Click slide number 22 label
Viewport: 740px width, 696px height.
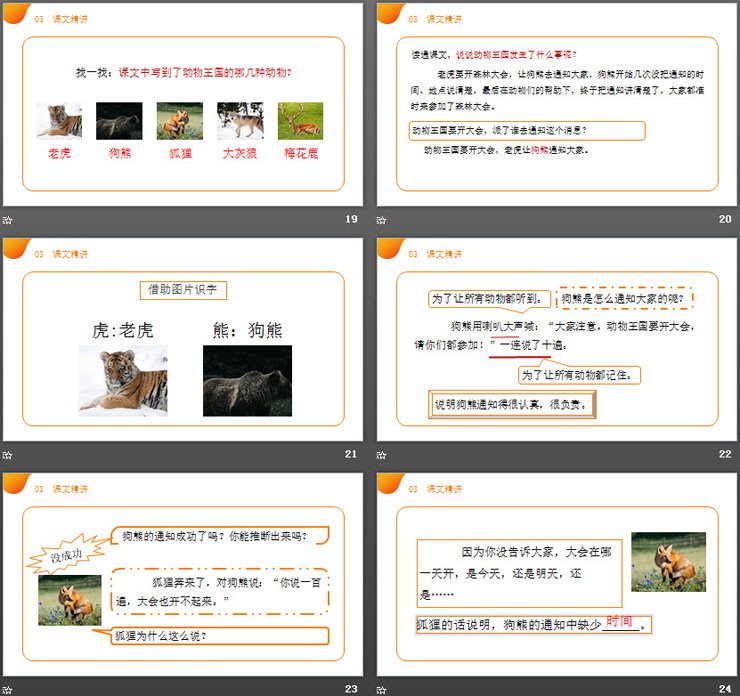point(725,454)
